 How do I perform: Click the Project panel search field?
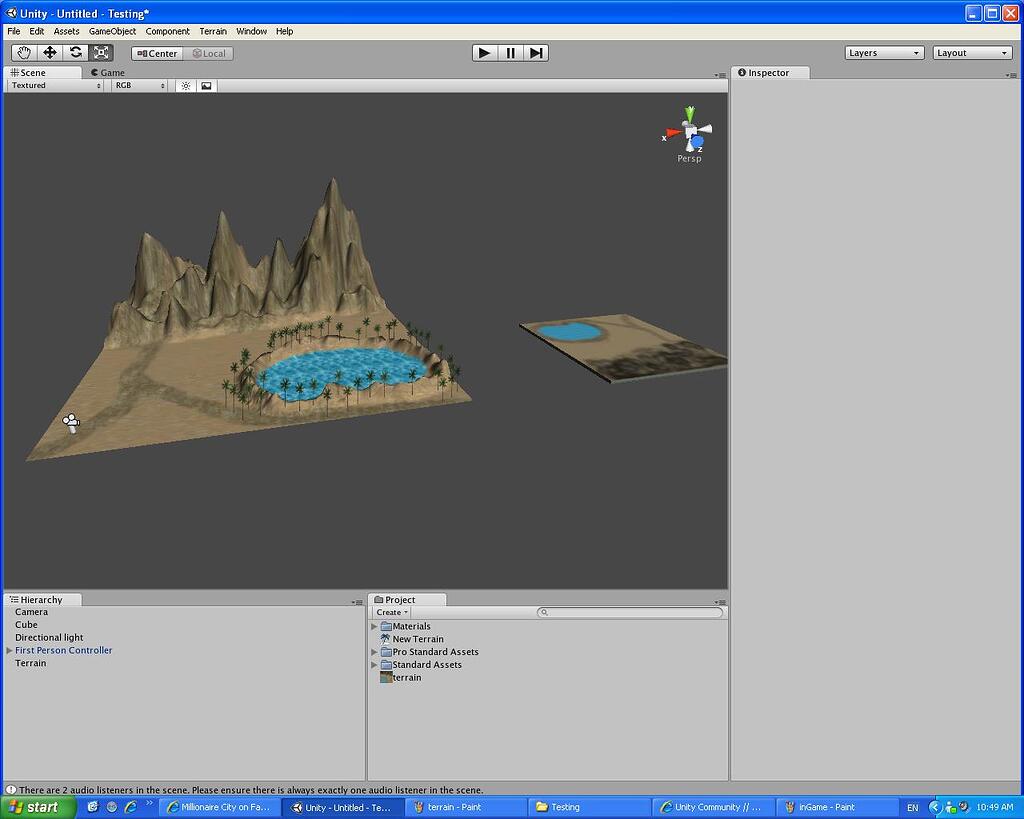630,612
